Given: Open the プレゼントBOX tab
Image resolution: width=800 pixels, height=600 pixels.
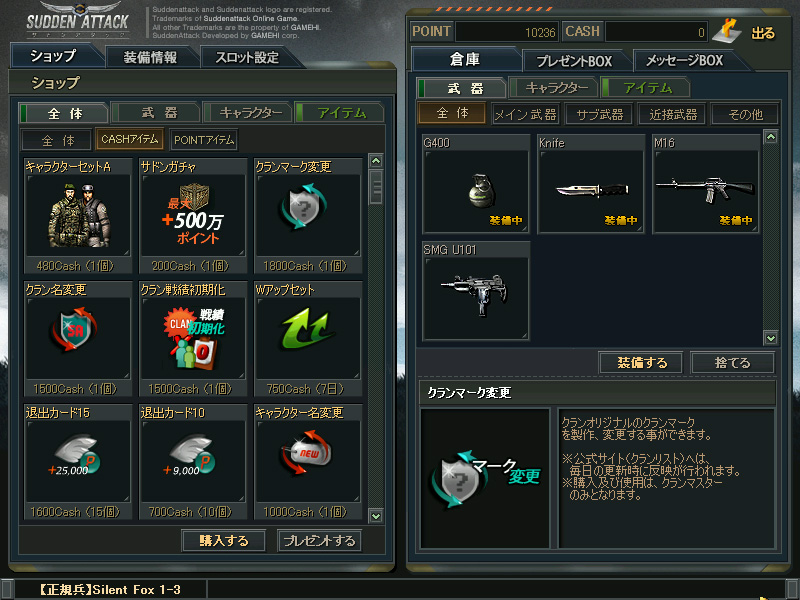Looking at the screenshot, I should [x=574, y=61].
